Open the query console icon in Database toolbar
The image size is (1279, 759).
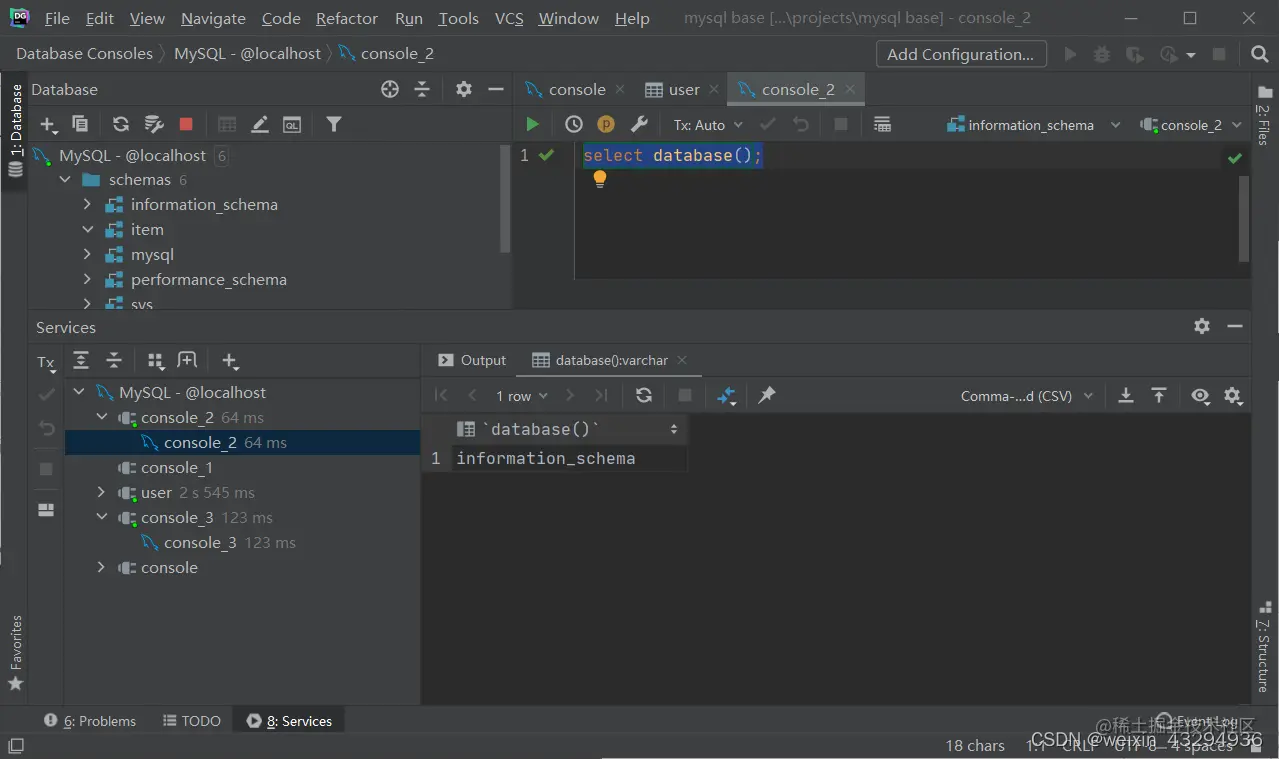pyautogui.click(x=291, y=124)
